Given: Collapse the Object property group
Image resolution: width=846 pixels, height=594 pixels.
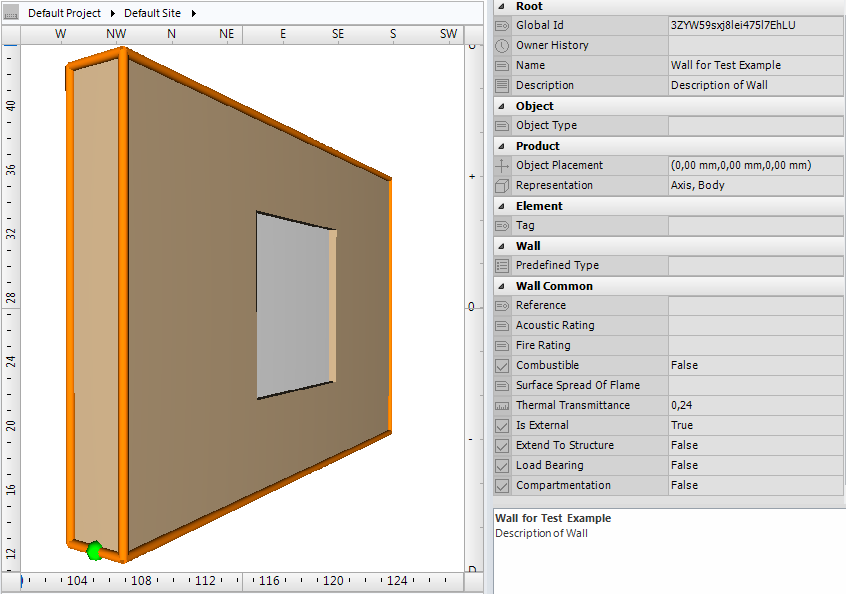Looking at the screenshot, I should 501,106.
